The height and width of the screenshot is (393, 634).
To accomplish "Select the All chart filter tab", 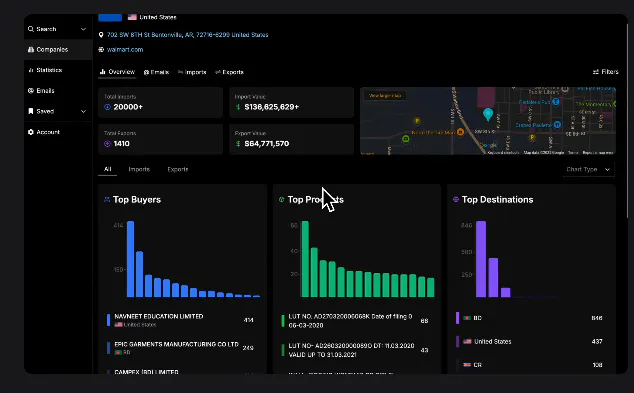I will click(108, 169).
